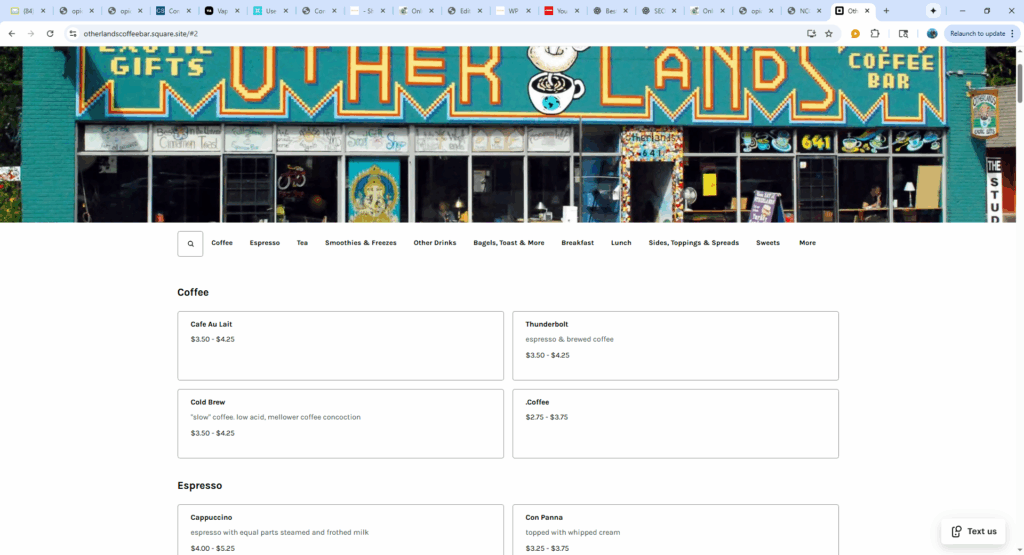Jump to the Espresso category
This screenshot has width=1024, height=555.
264,243
